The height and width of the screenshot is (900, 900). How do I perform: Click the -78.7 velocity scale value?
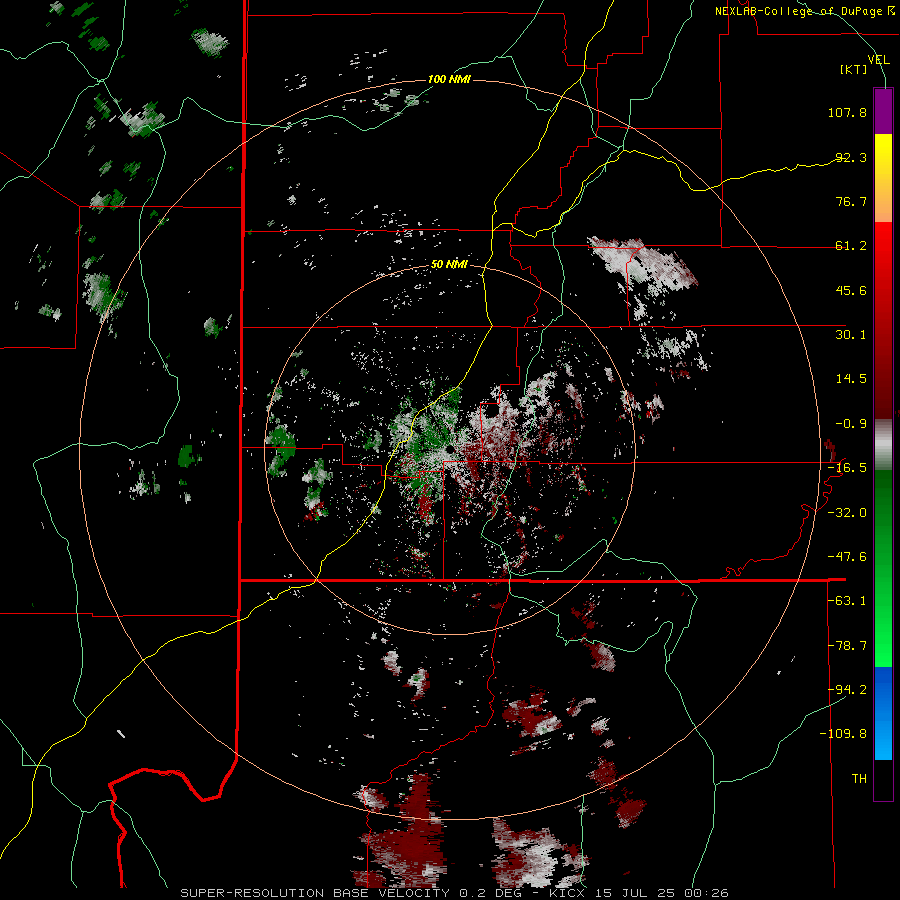847,645
